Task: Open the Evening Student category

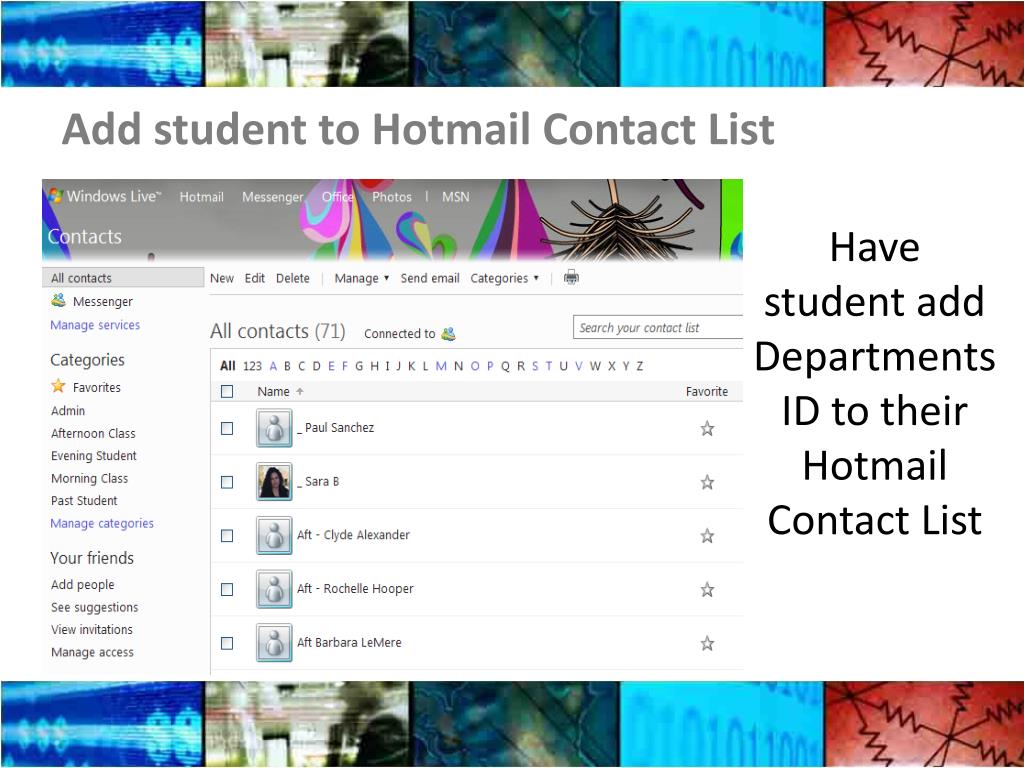Action: (x=94, y=455)
